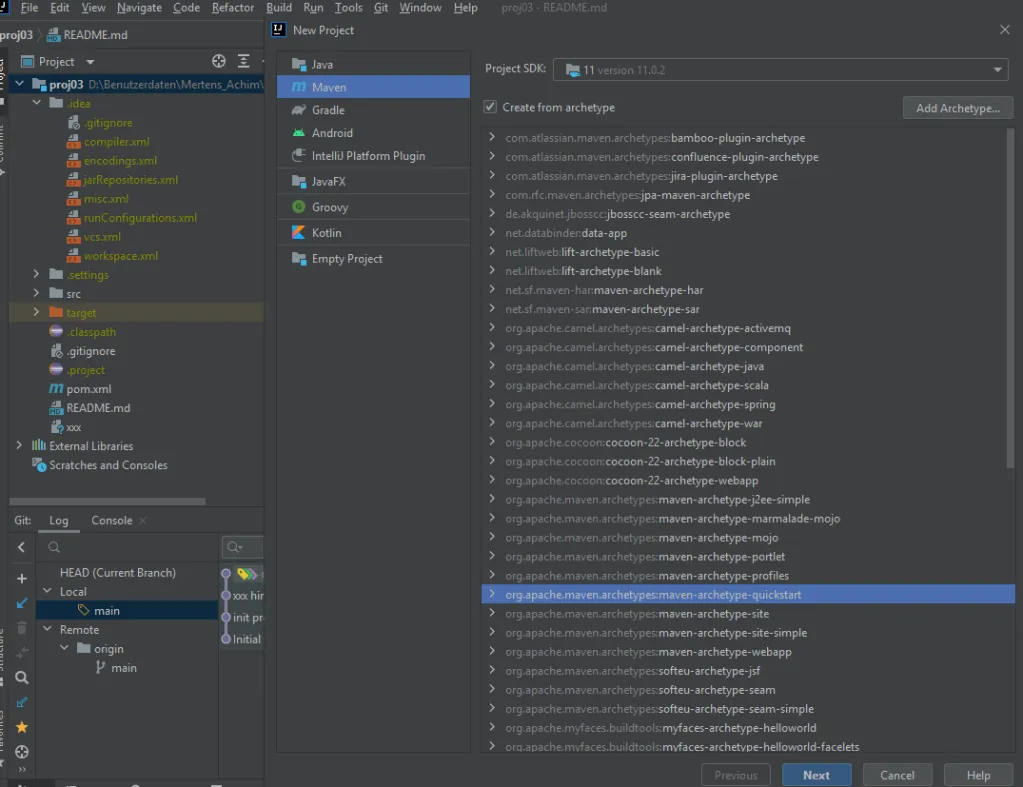
Task: Uncheck Create from archetype checkbox
Action: pyautogui.click(x=490, y=106)
